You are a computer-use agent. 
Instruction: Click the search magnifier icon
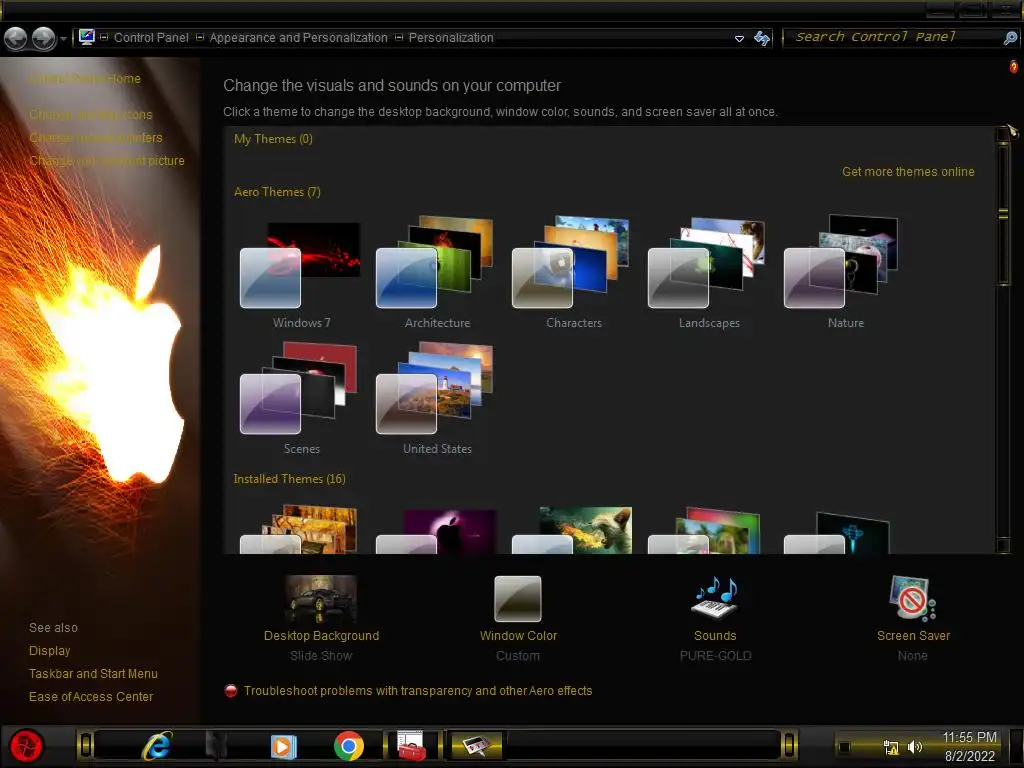(1010, 38)
